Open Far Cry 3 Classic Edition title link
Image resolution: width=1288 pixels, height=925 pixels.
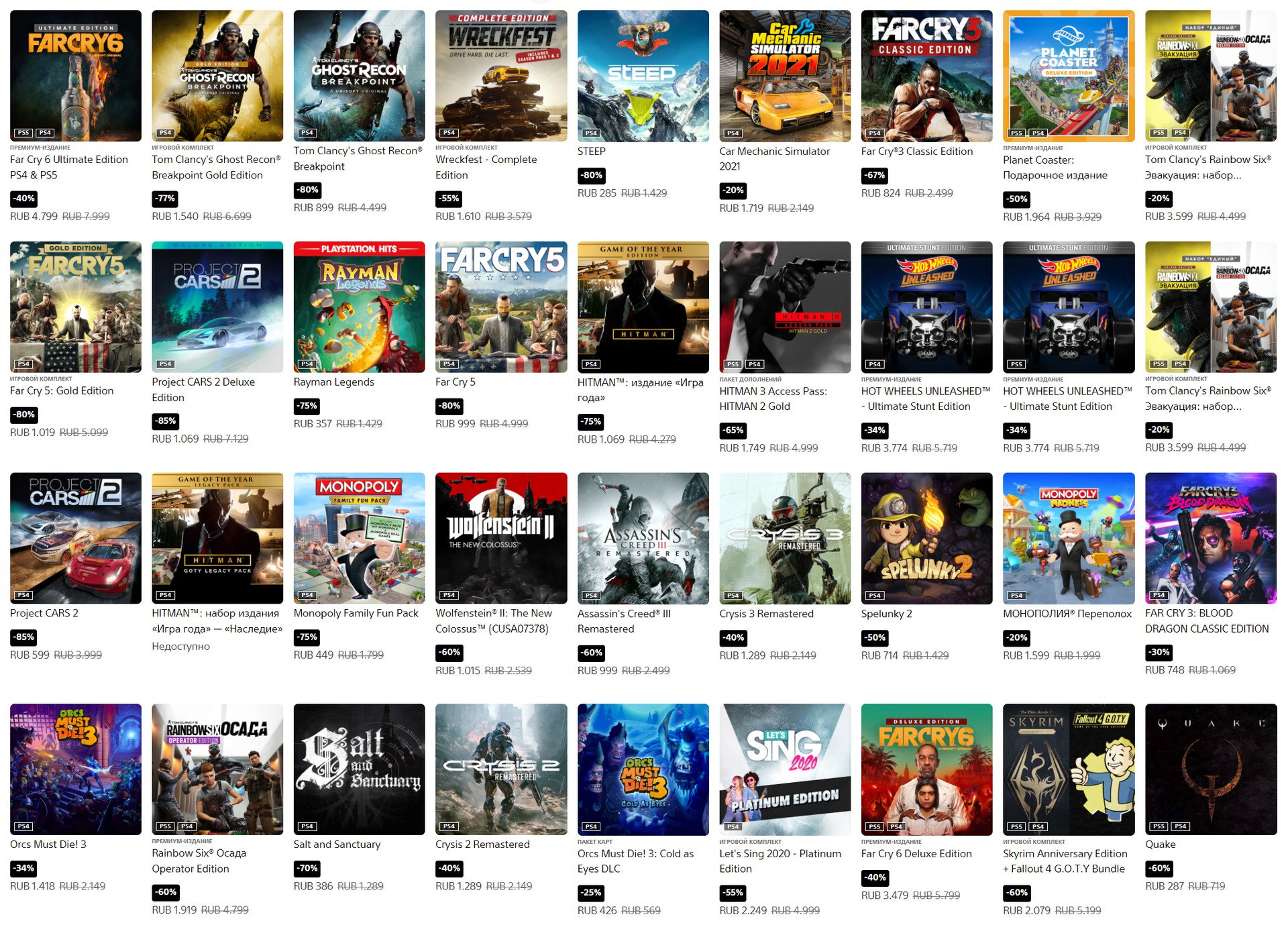tap(916, 152)
